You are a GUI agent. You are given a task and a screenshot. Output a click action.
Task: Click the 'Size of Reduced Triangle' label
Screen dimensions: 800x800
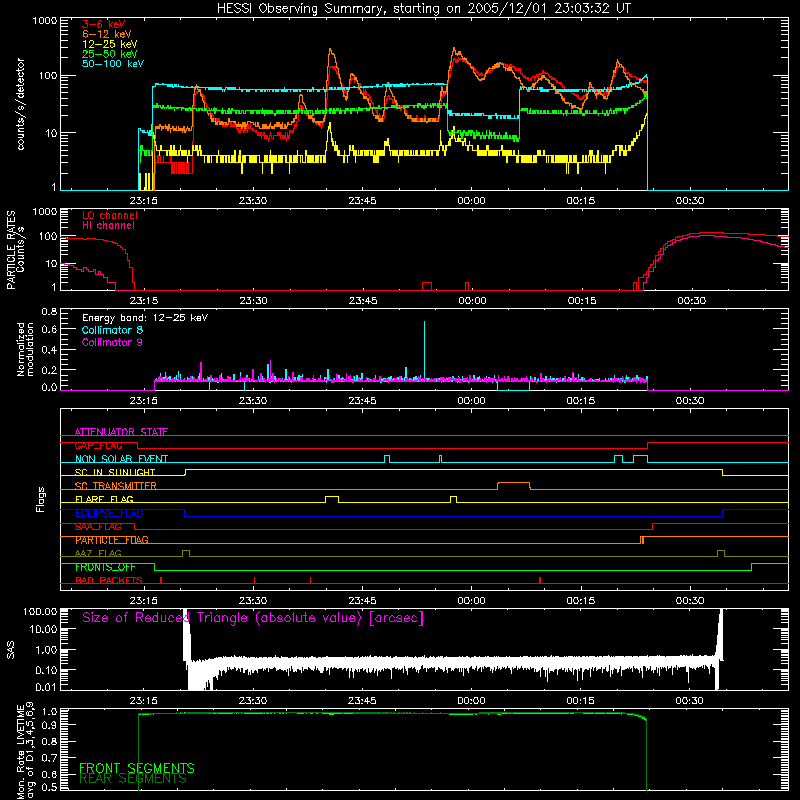(253, 618)
